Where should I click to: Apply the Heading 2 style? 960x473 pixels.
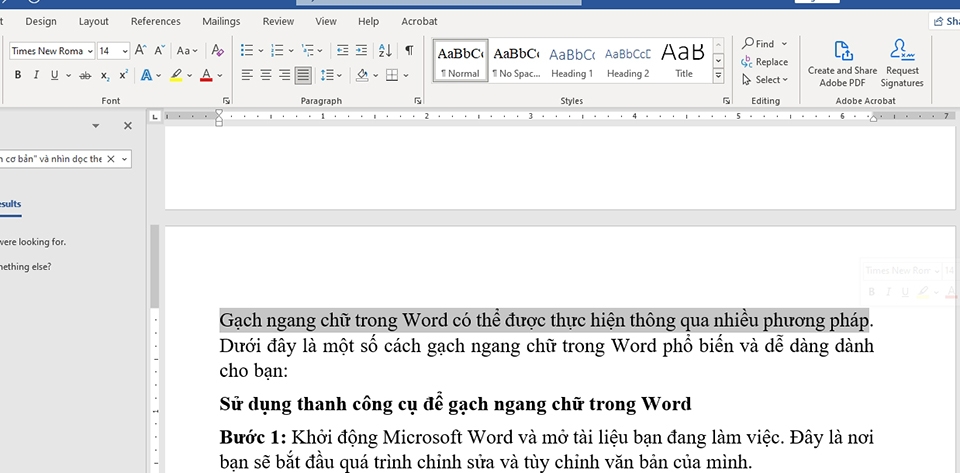point(628,61)
